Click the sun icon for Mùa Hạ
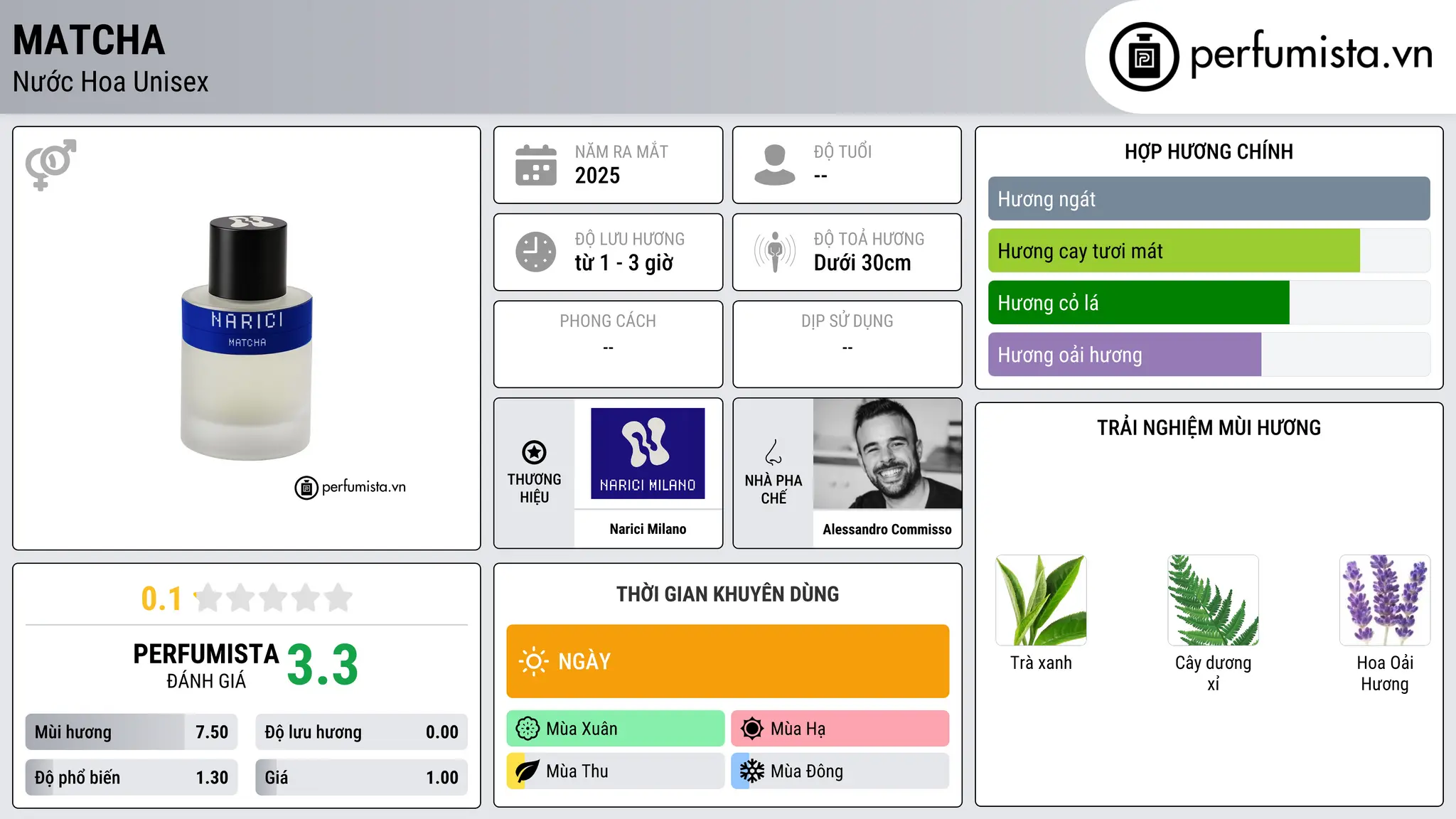Image resolution: width=1456 pixels, height=819 pixels. coord(752,729)
